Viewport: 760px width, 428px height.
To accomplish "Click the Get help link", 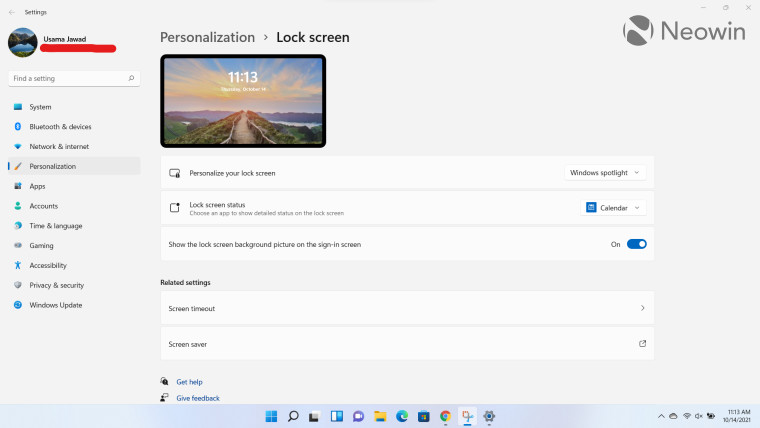I will point(189,382).
